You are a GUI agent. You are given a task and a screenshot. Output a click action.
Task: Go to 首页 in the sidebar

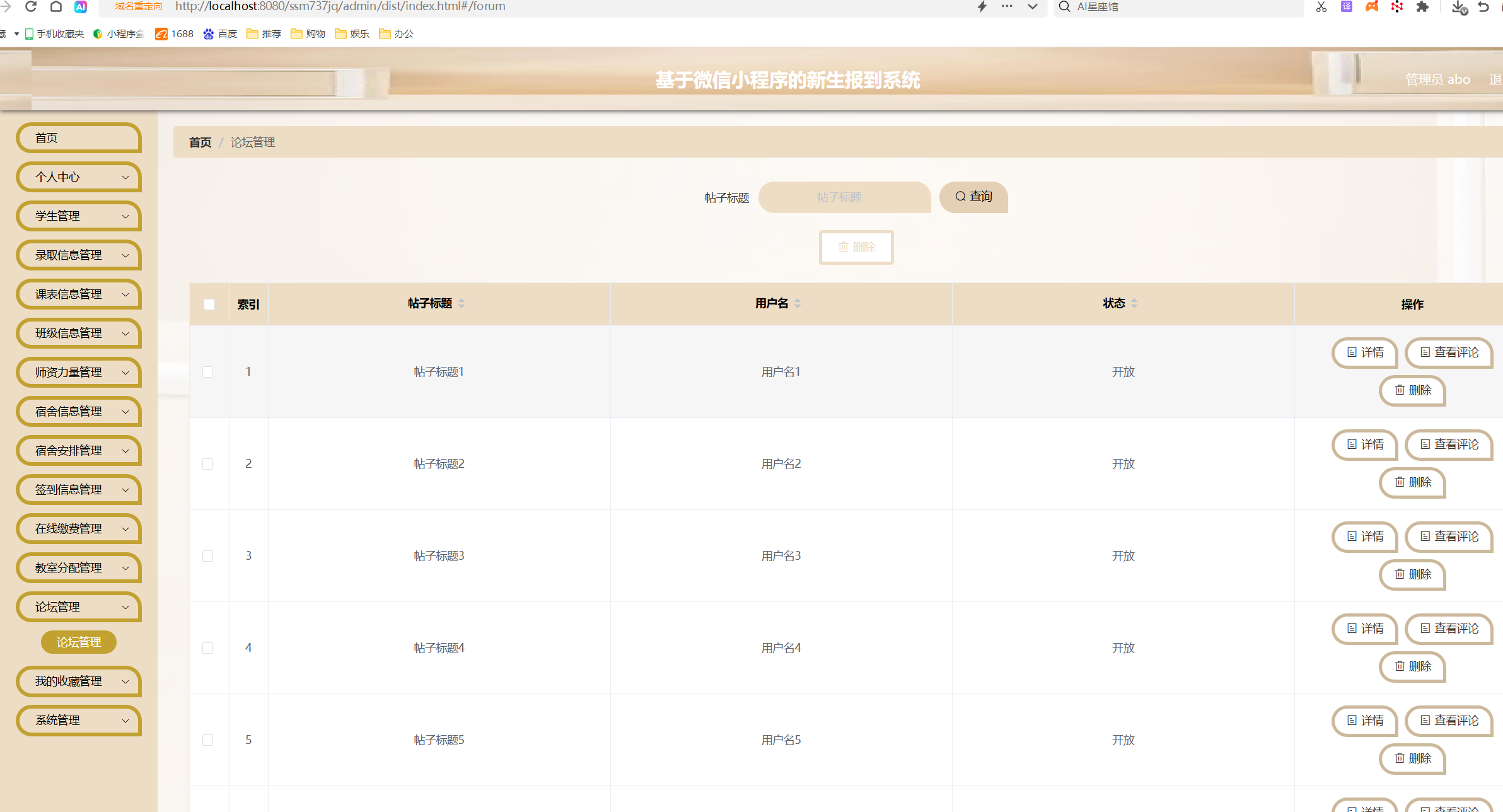tap(79, 138)
